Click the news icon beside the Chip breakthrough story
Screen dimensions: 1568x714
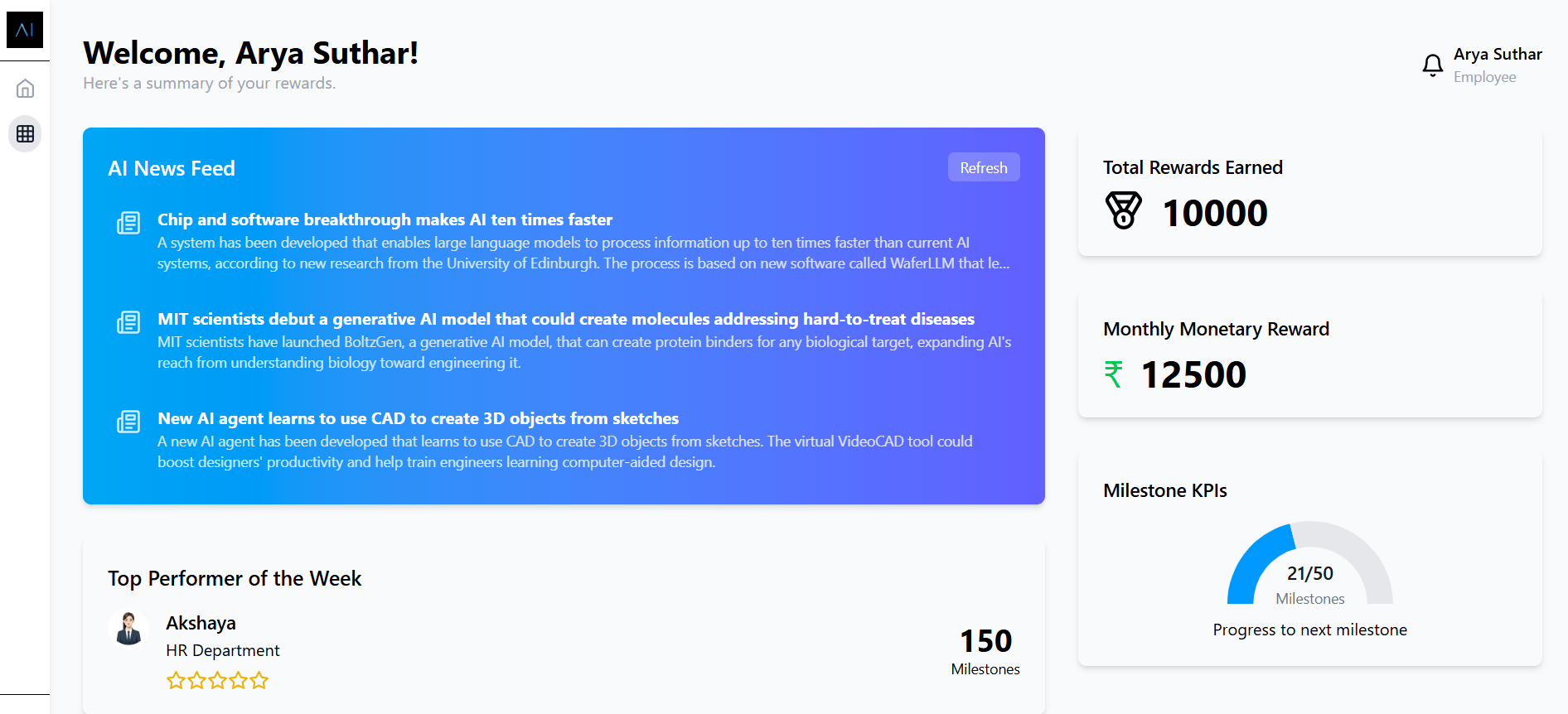pos(129,222)
